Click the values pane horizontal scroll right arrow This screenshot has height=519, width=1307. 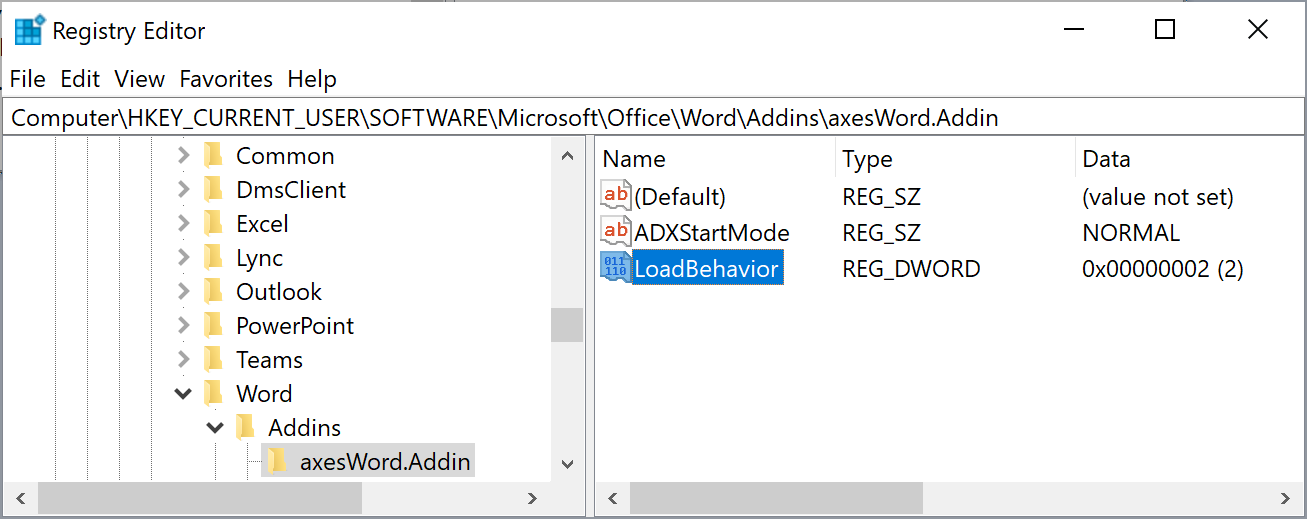click(1286, 498)
